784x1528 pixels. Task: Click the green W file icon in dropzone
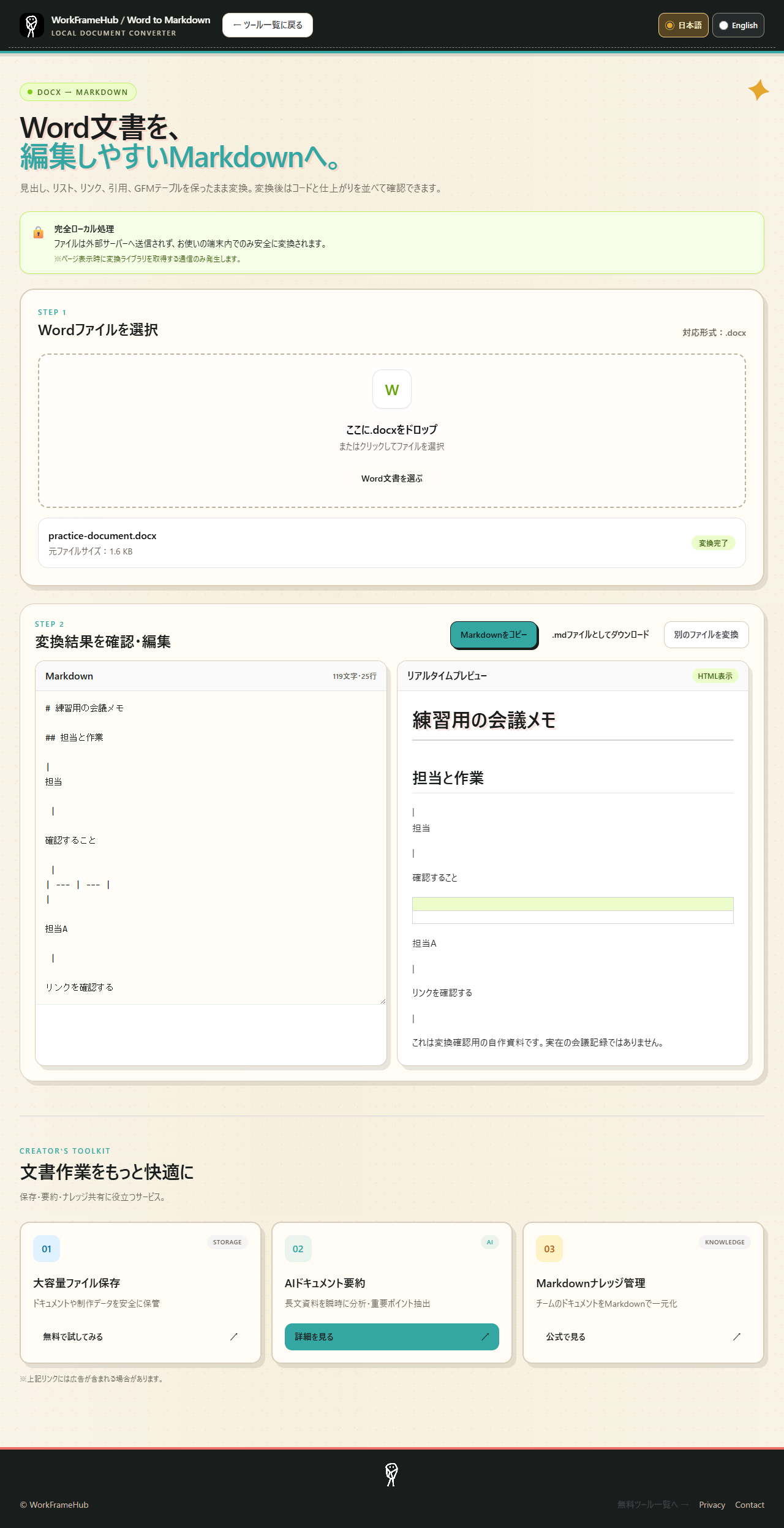[x=392, y=389]
